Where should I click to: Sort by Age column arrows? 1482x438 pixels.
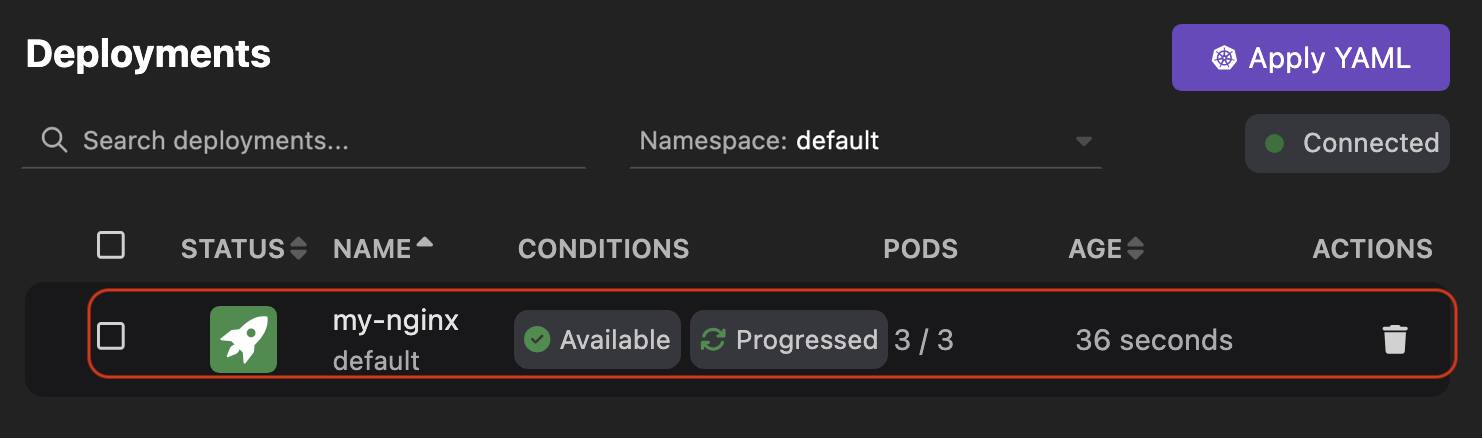click(1134, 249)
